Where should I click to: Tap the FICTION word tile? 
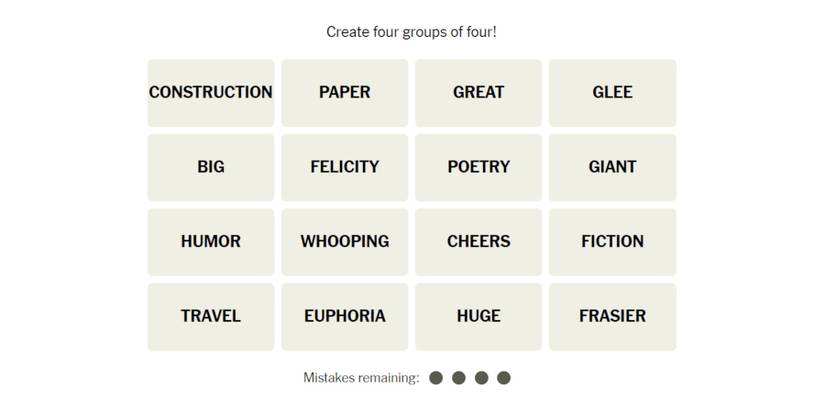[x=612, y=241]
